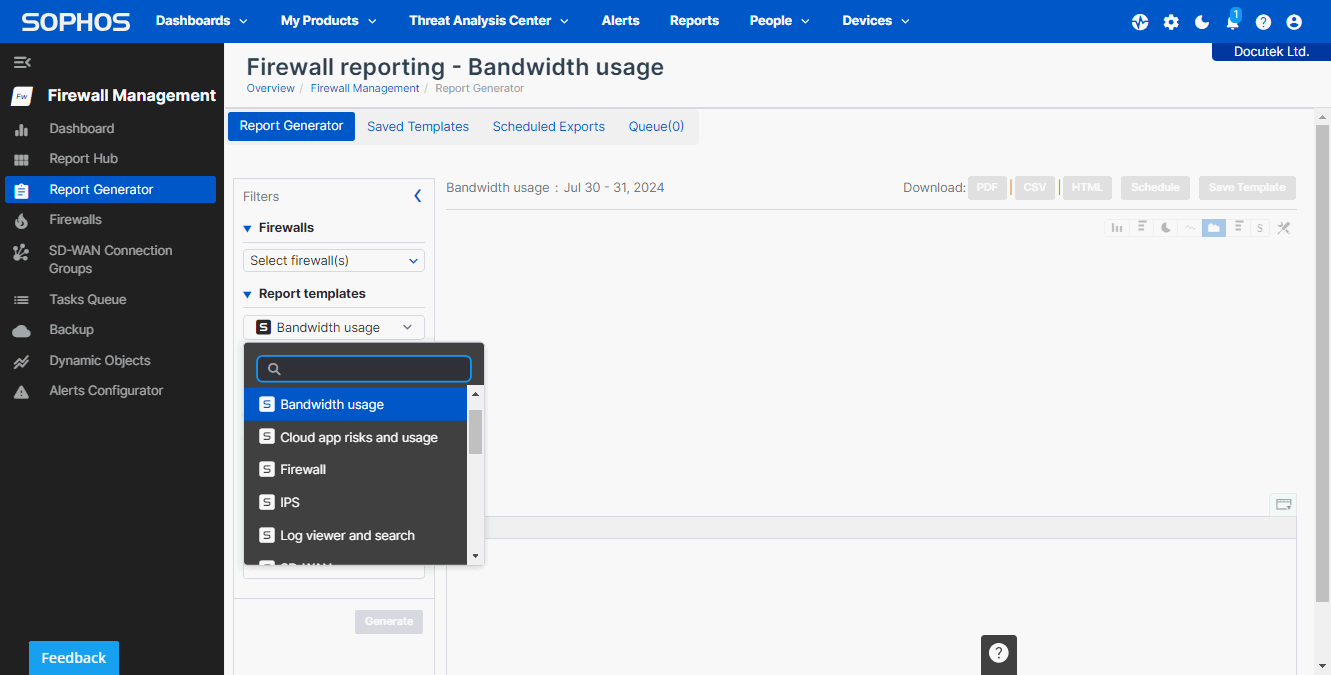Toggle dark mode moon icon
The image size is (1331, 675).
click(x=1202, y=22)
